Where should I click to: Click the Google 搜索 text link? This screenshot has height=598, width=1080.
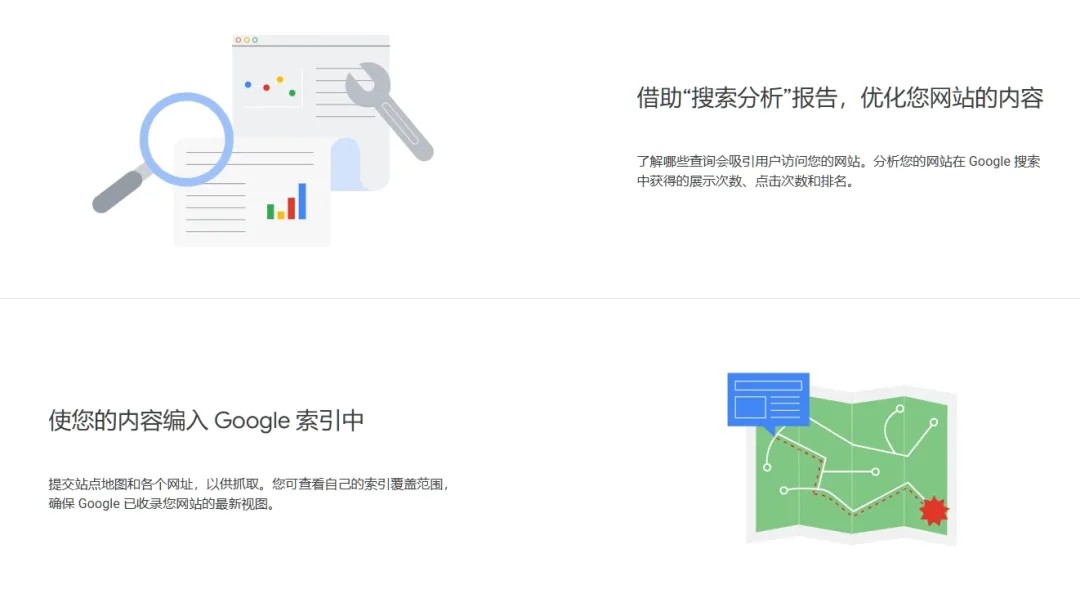pos(1004,161)
